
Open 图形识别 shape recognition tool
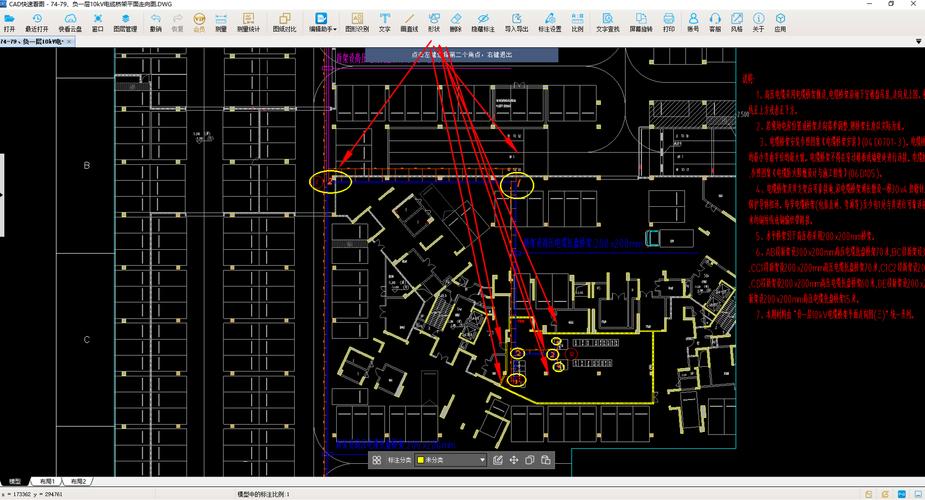(357, 22)
